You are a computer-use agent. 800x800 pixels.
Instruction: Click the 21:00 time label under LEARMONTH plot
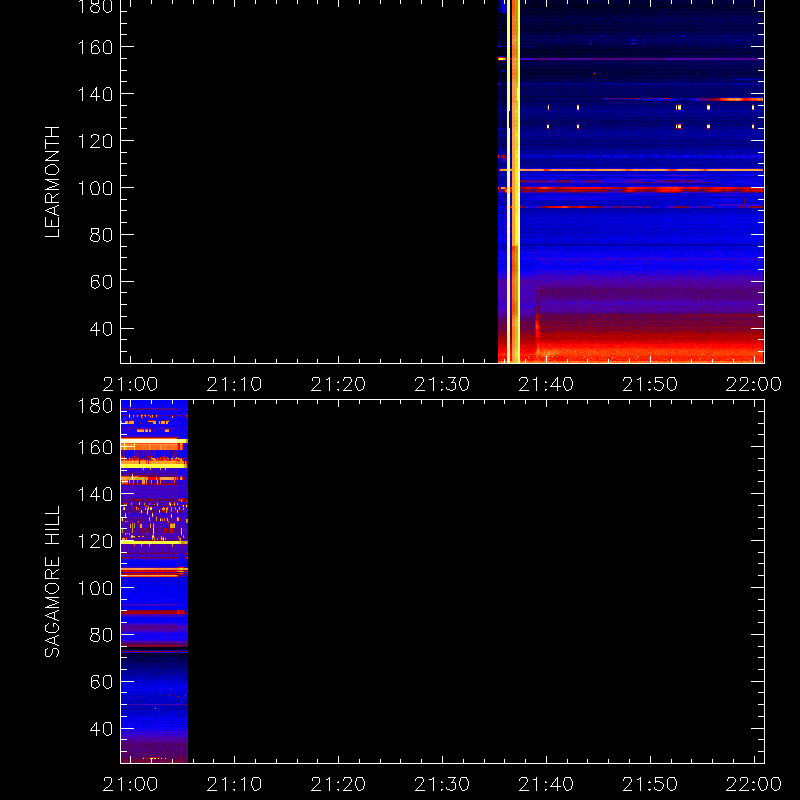click(x=130, y=384)
